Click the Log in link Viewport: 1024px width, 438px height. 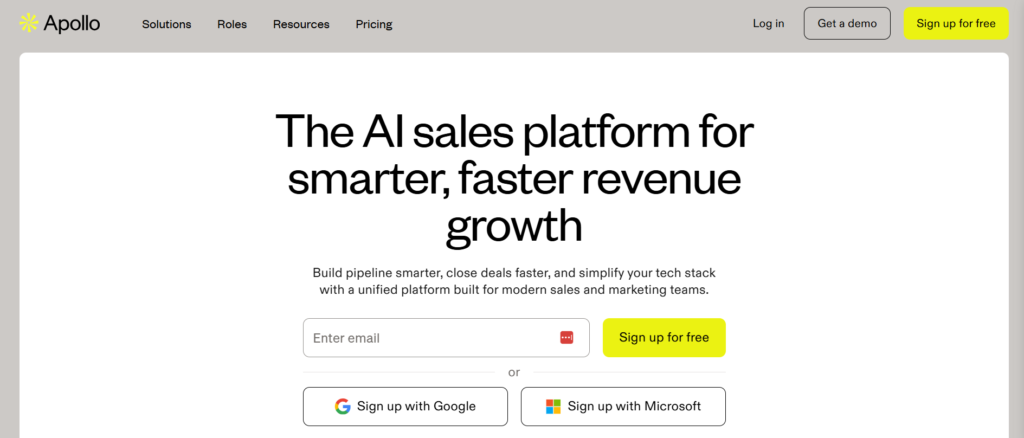[x=768, y=23]
